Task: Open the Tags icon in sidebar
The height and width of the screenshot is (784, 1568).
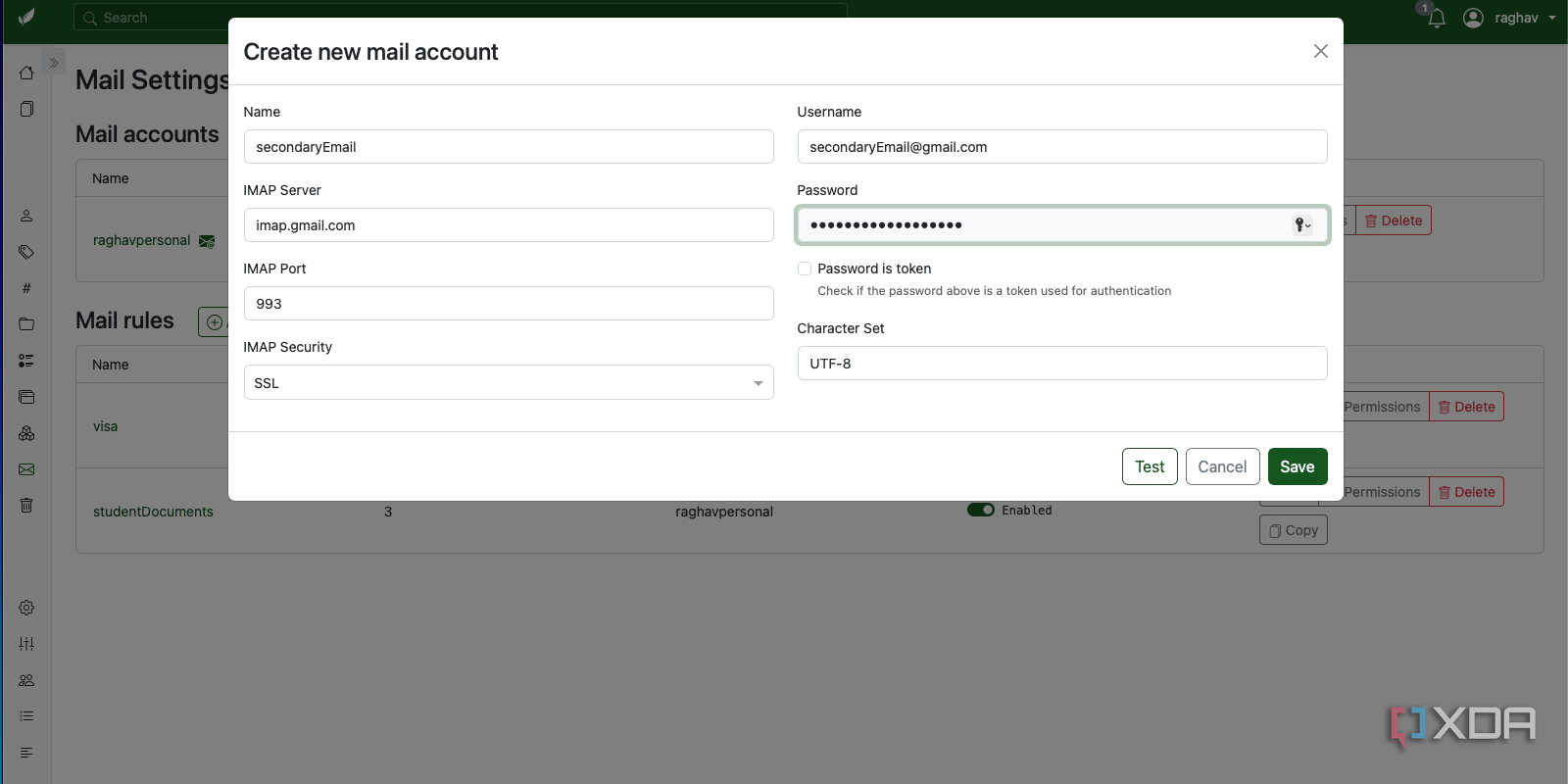Action: click(26, 252)
